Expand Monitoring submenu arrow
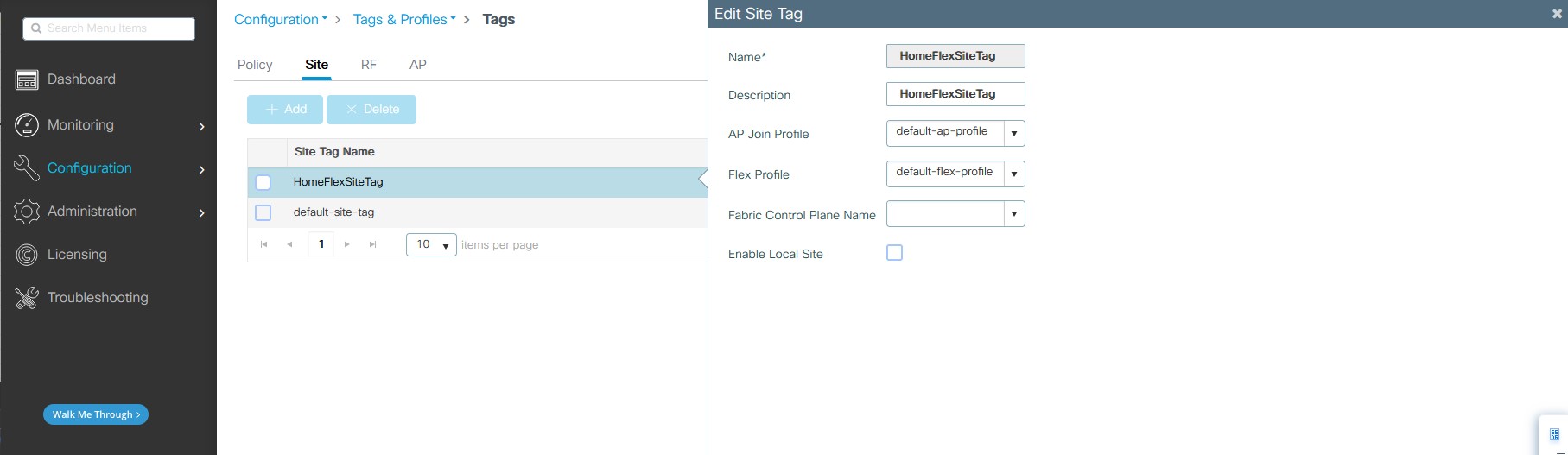Screen dimensions: 1568x455 pos(202,127)
